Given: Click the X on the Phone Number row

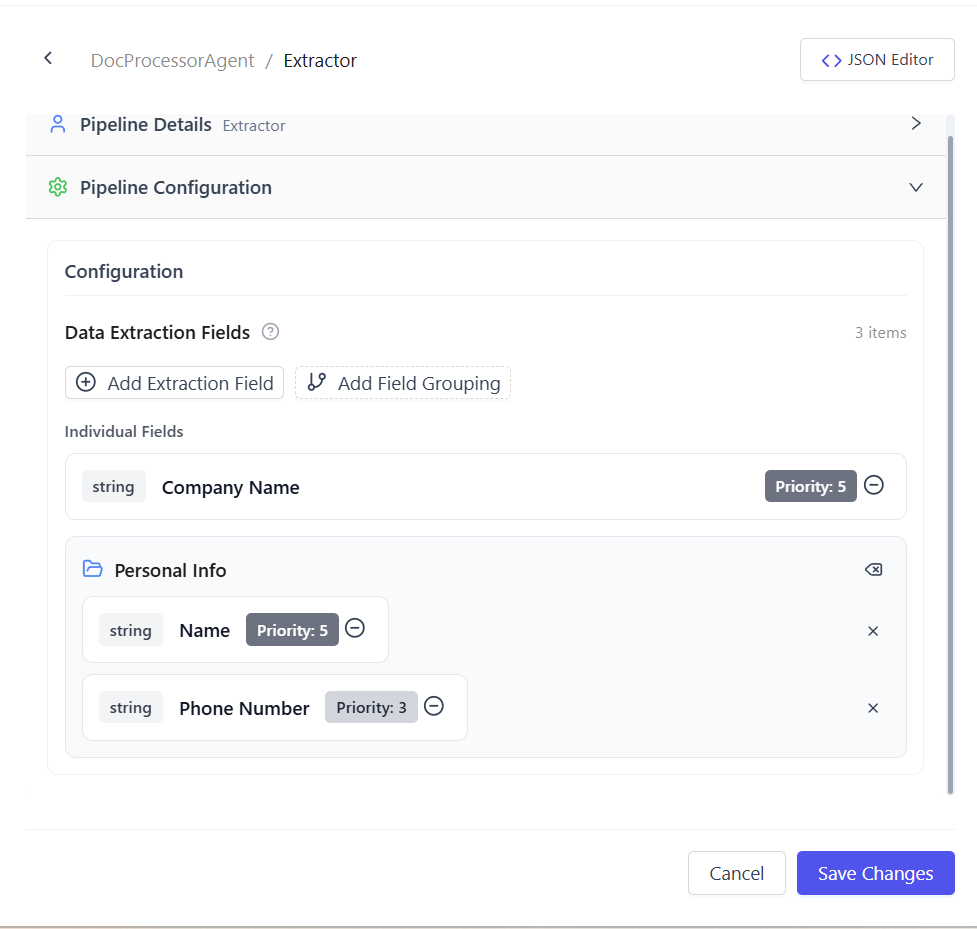Looking at the screenshot, I should 873,708.
